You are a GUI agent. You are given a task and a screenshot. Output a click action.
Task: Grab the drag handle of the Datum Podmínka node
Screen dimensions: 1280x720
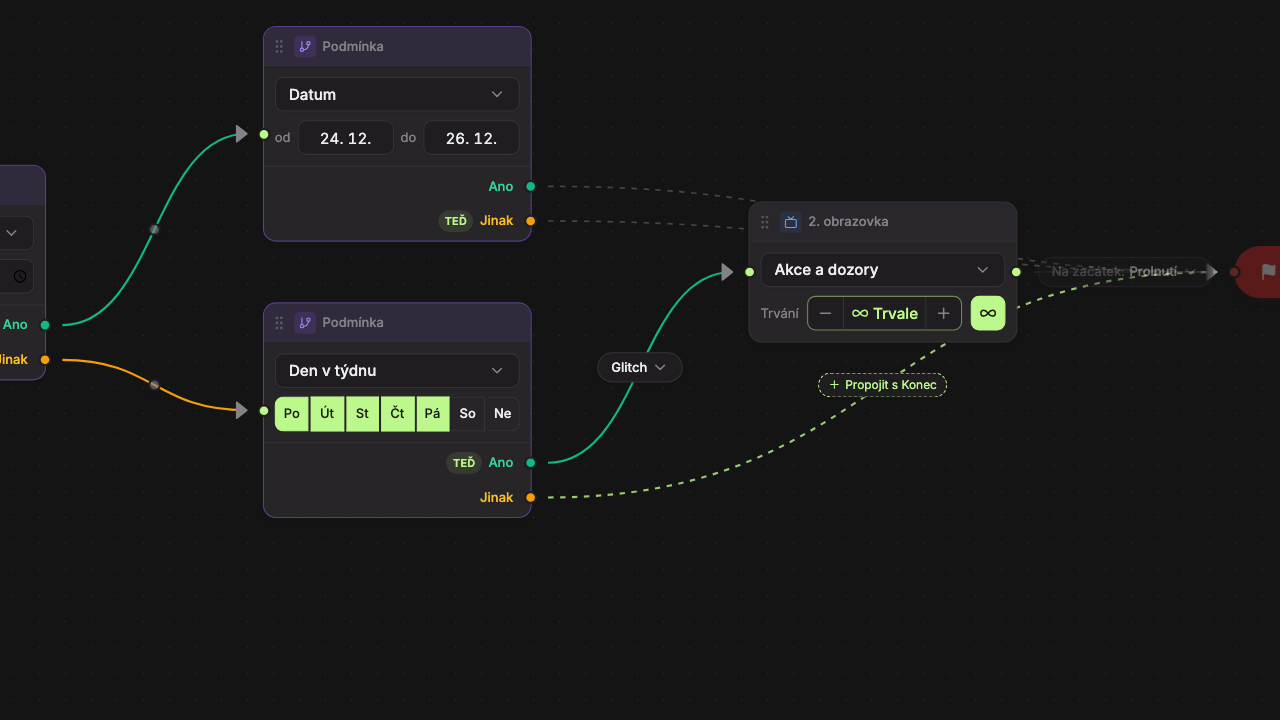279,46
